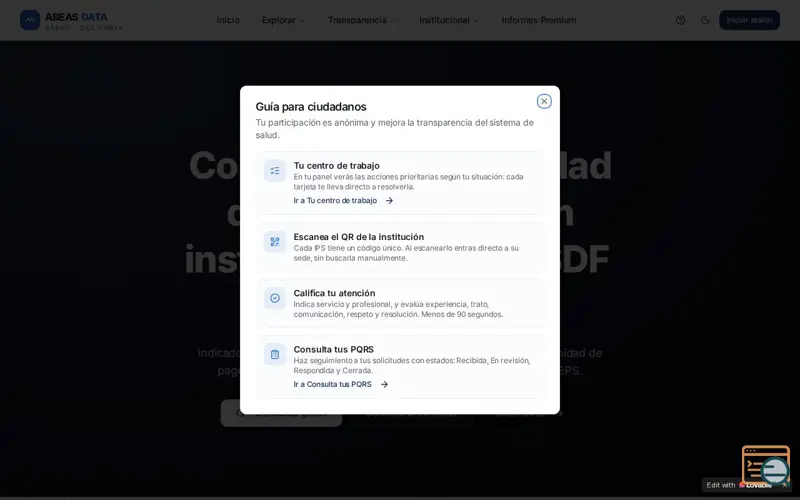This screenshot has width=800, height=500.
Task: Click the ABEAS DATA brand name text
Action: pos(76,17)
